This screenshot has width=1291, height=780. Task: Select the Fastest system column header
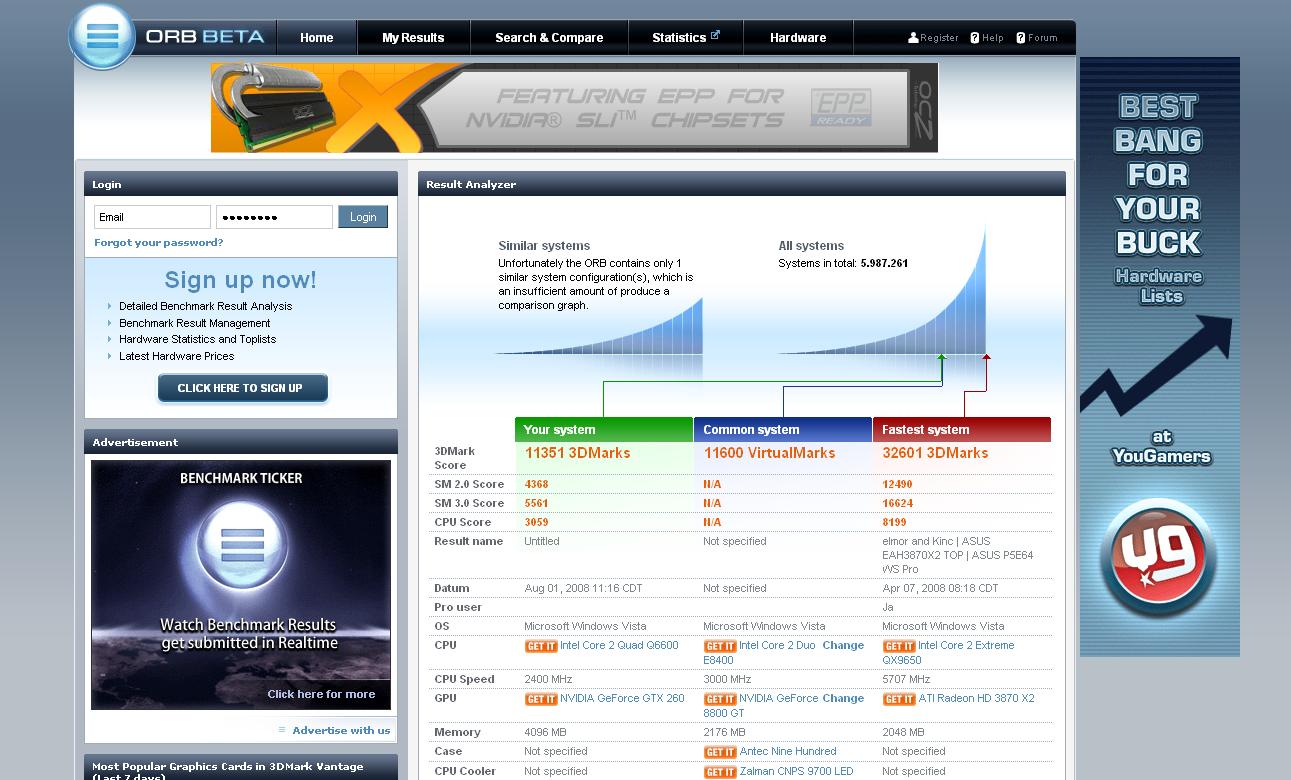[962, 429]
